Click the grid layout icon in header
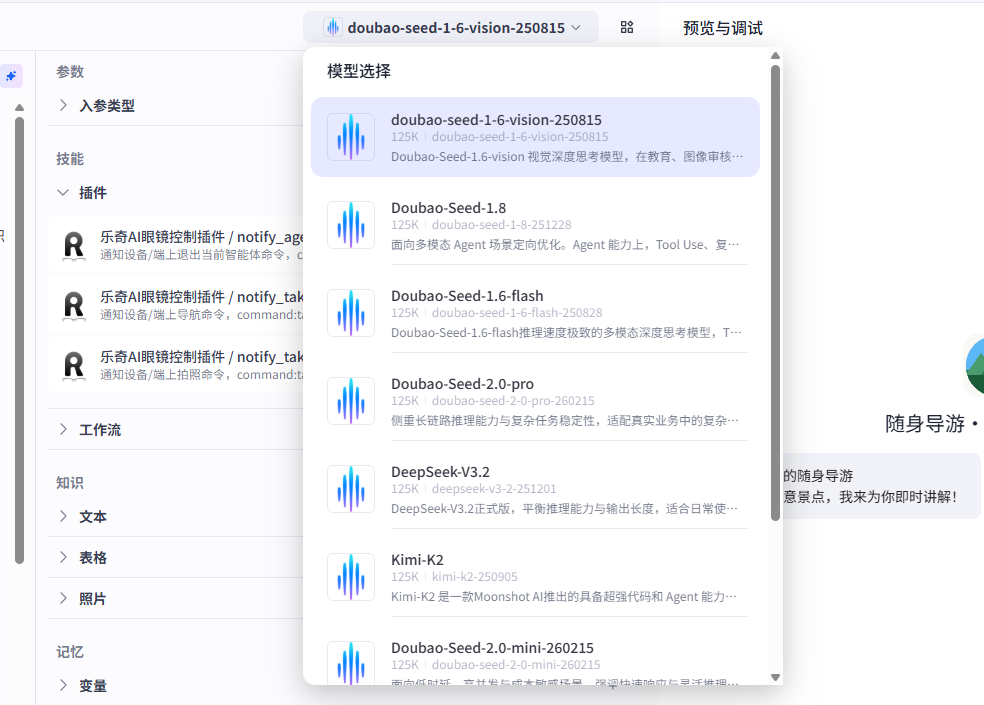Image resolution: width=984 pixels, height=705 pixels. click(626, 27)
